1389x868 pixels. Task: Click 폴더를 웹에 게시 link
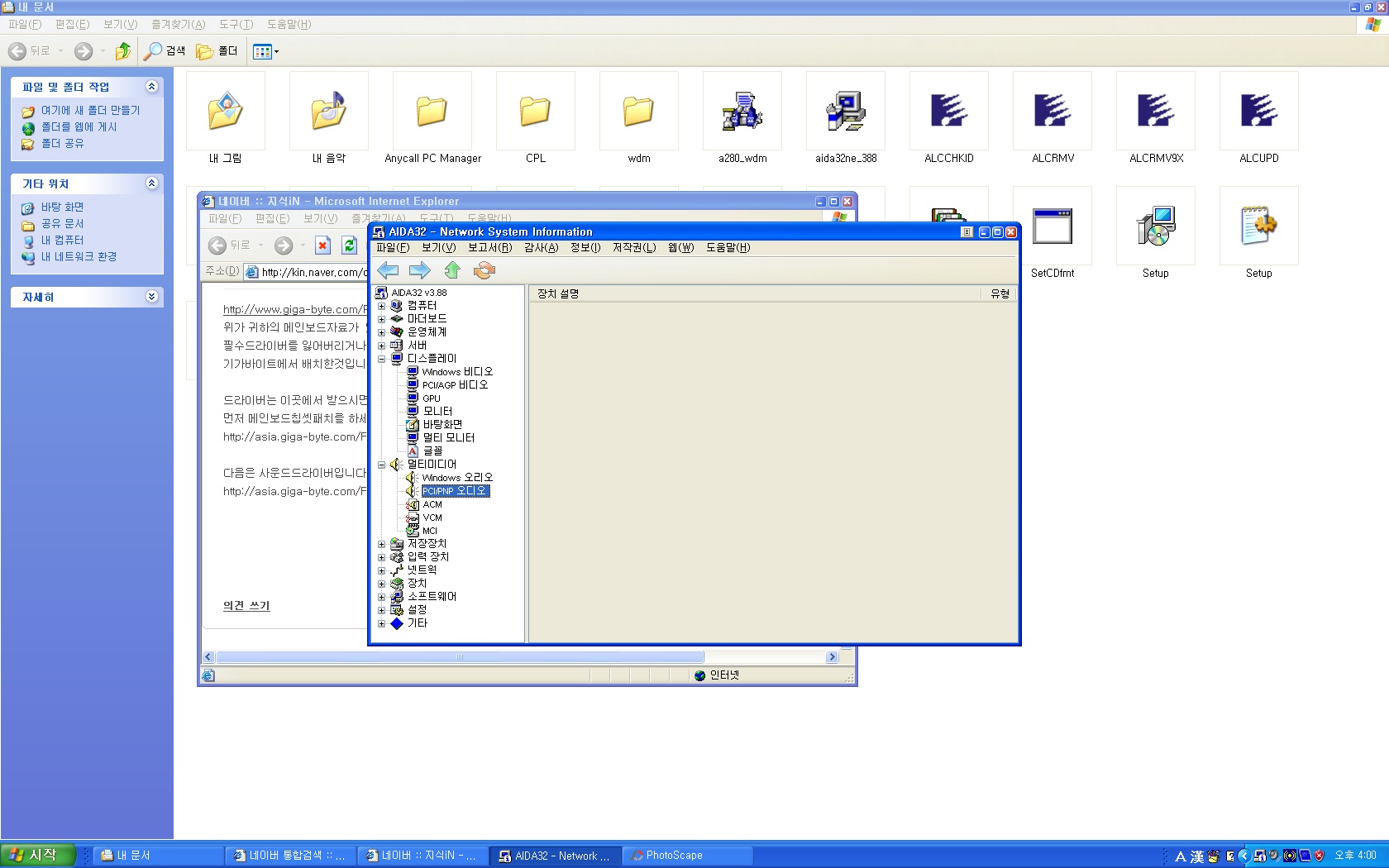[x=79, y=127]
